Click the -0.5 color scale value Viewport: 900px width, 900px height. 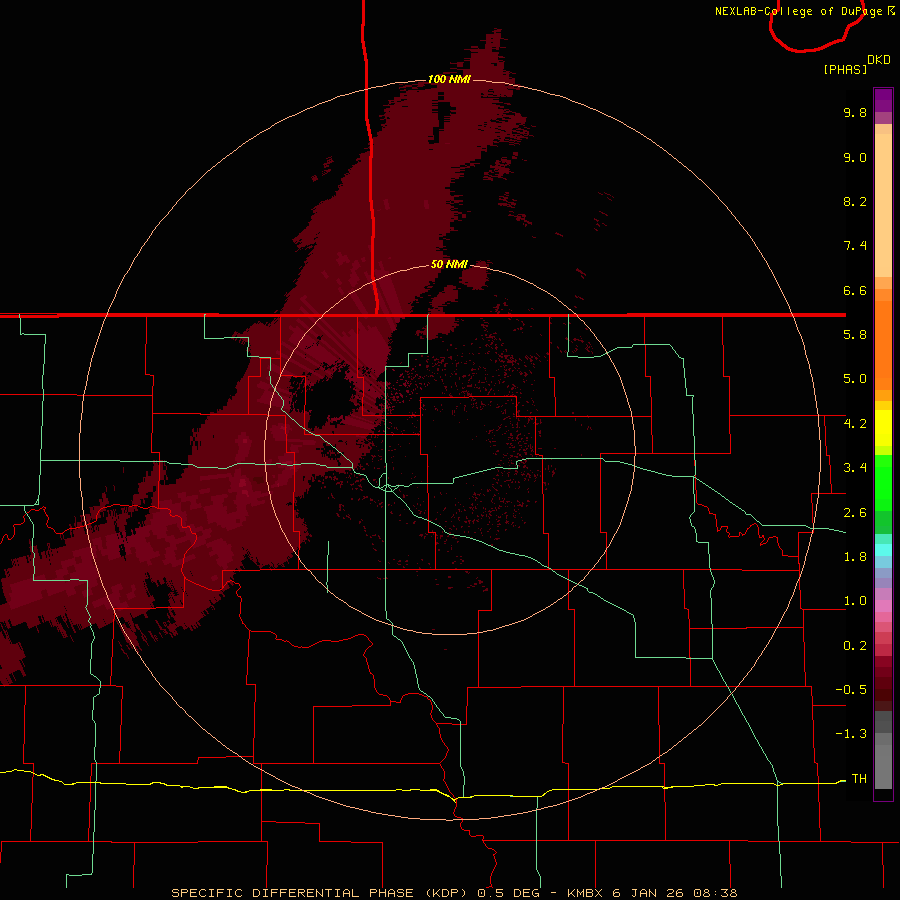coord(851,690)
